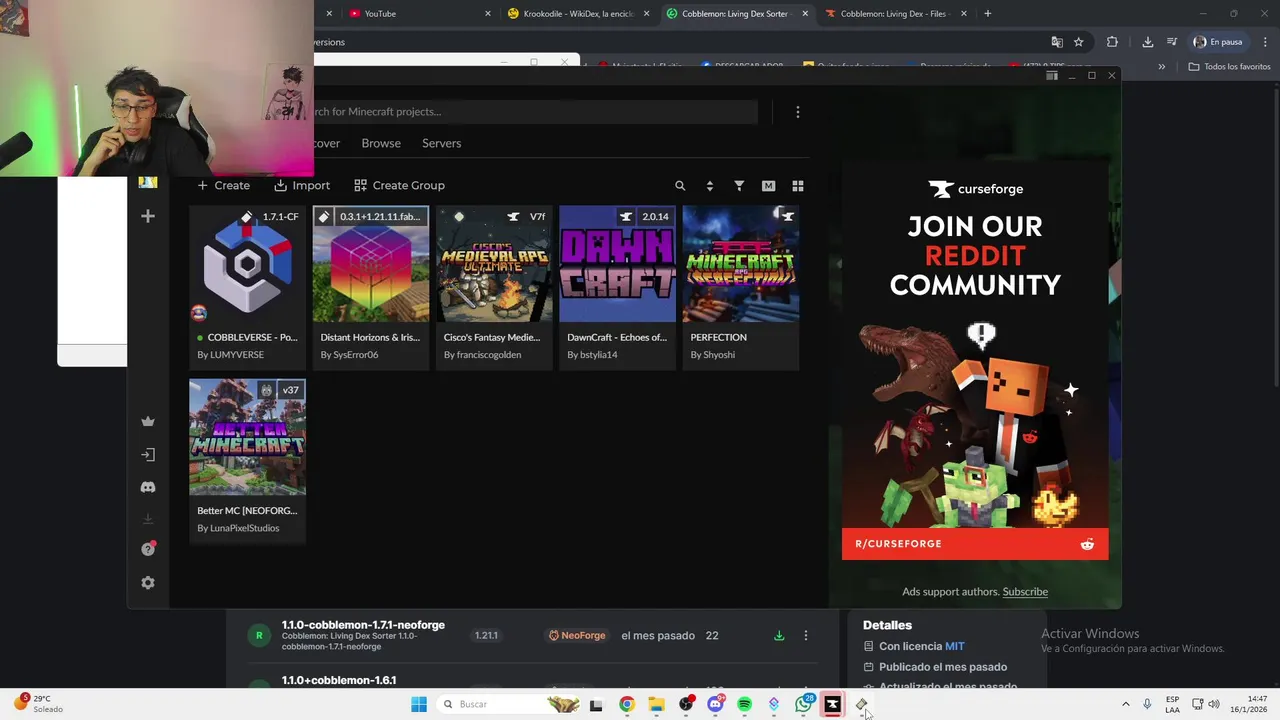The image size is (1280, 720).
Task: Click the NeoForge loader tag
Action: (577, 636)
